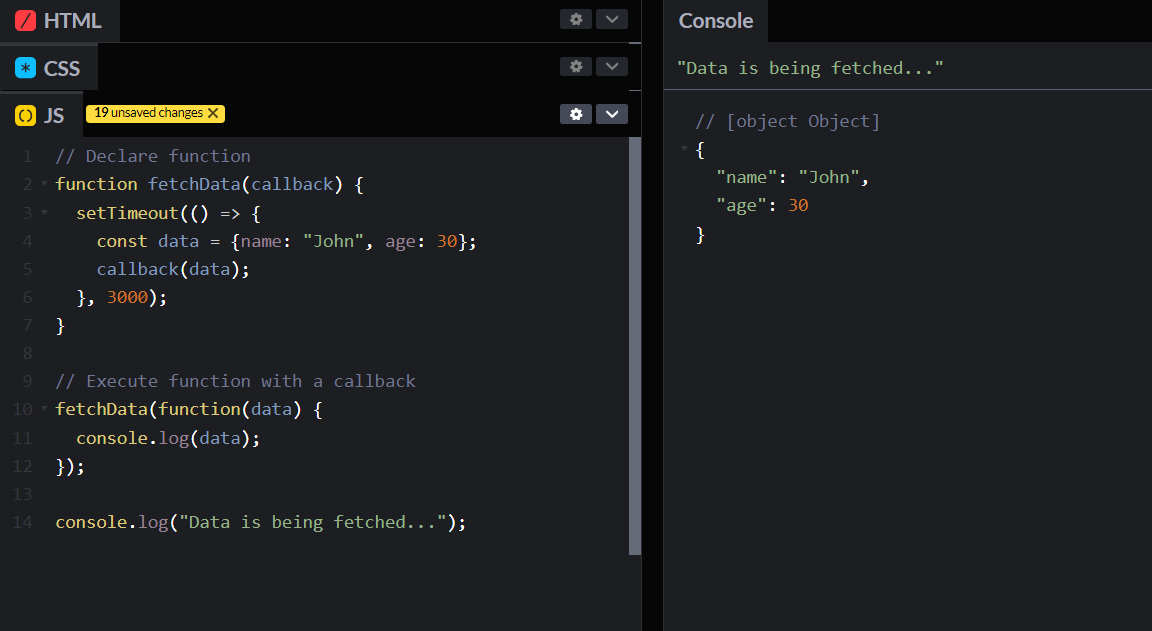
Task: Click the JS editor vertical scrollbar
Action: (635, 345)
